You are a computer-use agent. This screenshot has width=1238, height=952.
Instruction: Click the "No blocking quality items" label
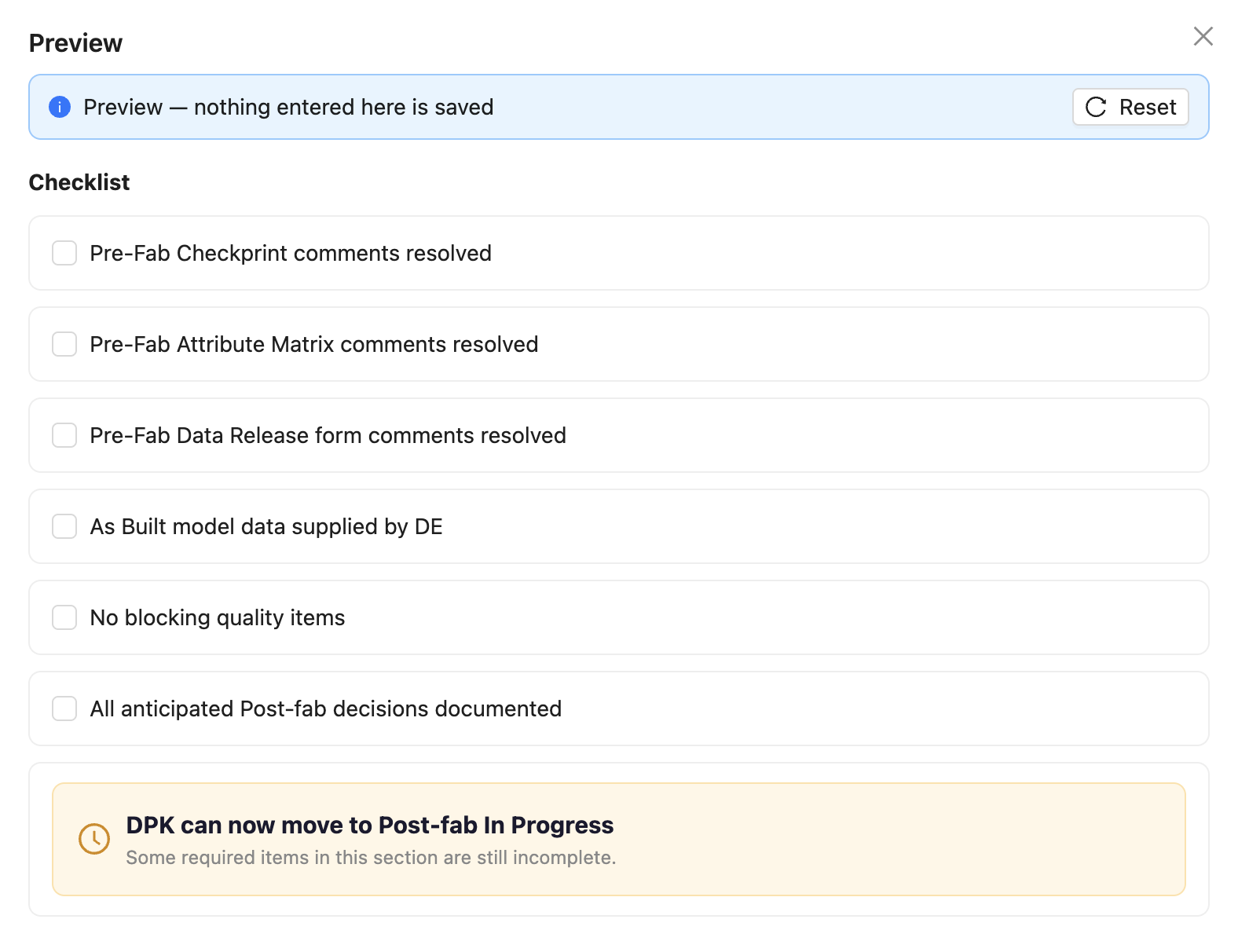click(x=218, y=617)
